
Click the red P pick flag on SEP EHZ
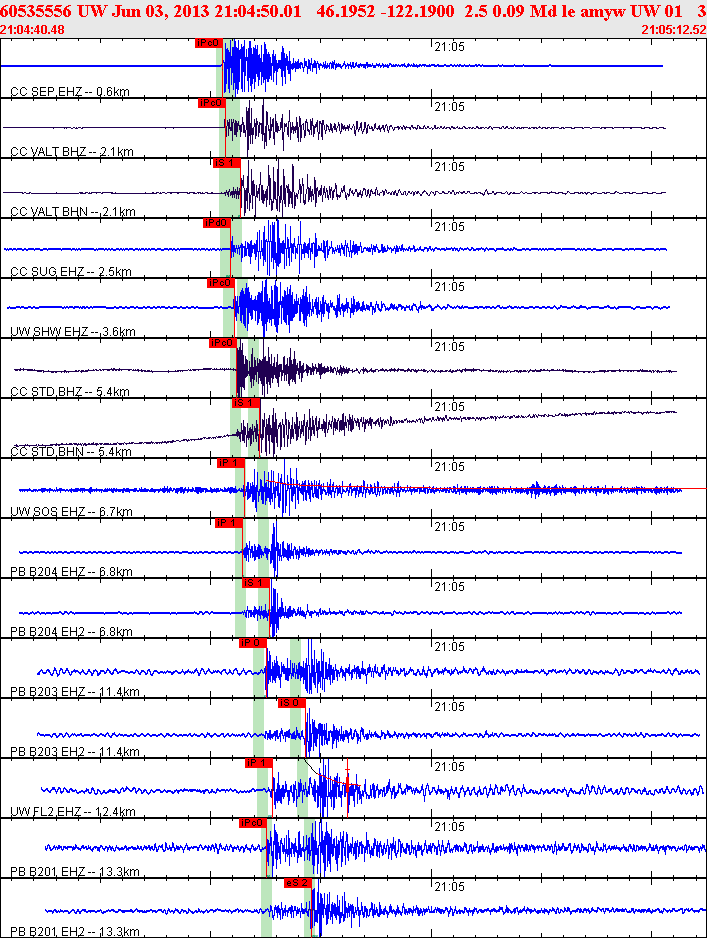click(208, 43)
